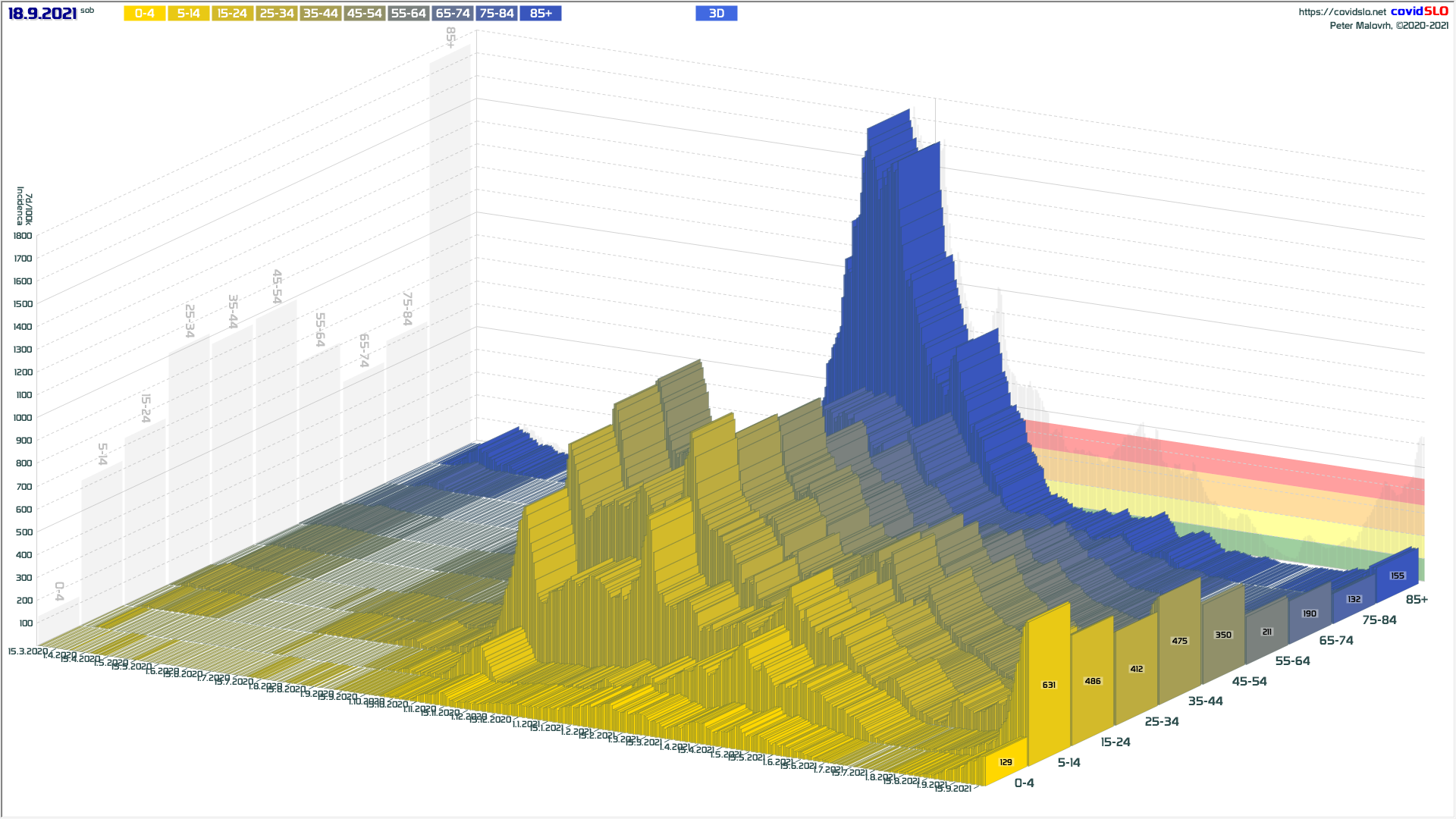Click the 65-74 legend button

[453, 14]
